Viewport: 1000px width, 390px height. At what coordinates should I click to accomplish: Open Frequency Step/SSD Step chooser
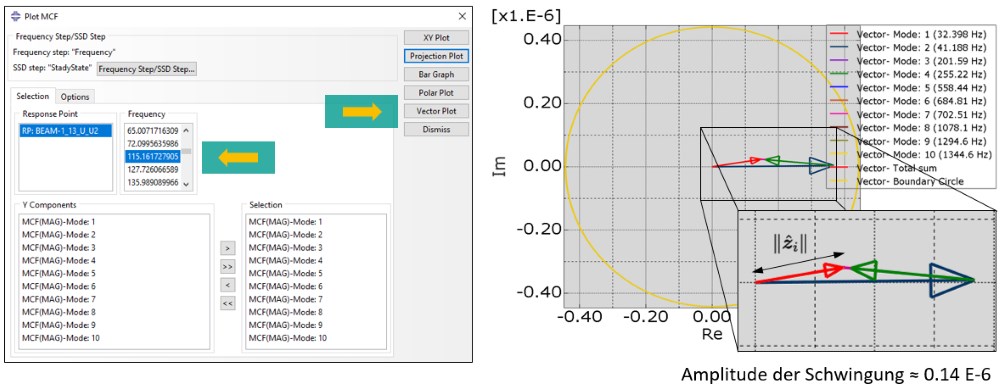[x=147, y=69]
